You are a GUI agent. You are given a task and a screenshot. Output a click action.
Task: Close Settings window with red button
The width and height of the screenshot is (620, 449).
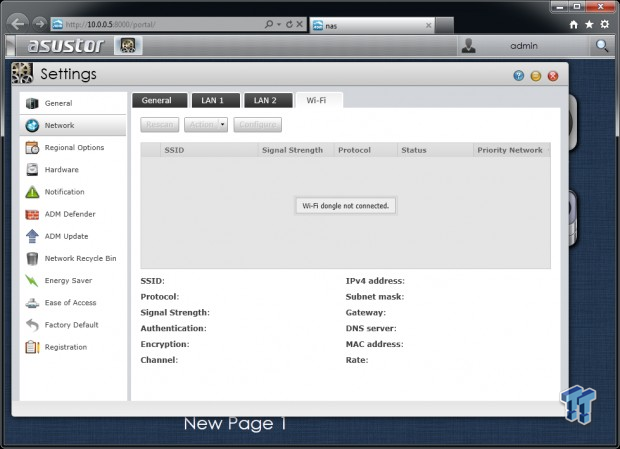pyautogui.click(x=553, y=76)
